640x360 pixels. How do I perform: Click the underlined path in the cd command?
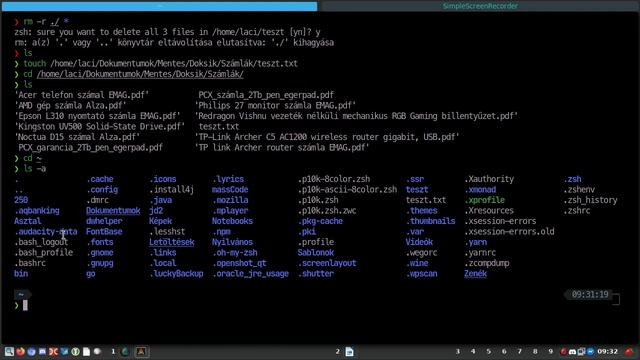click(x=140, y=74)
